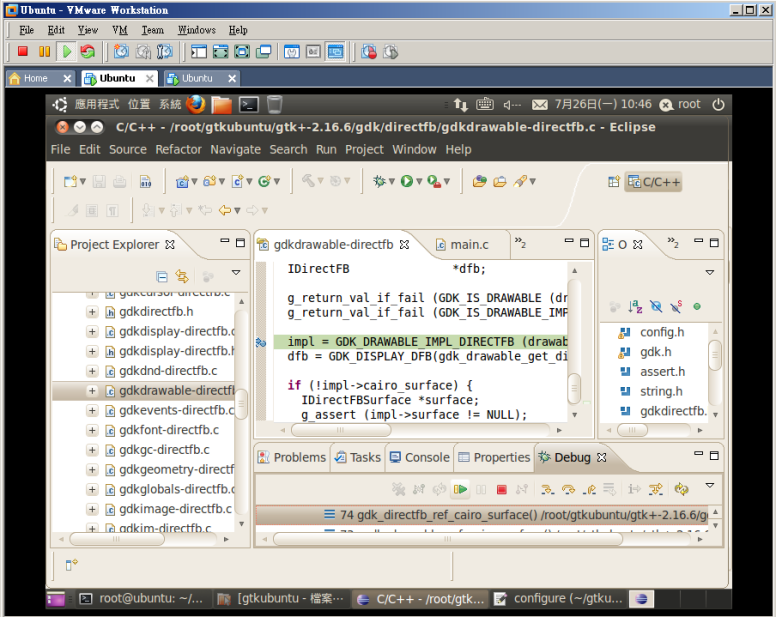
Task: Open the Project Explorer view menu arrow
Action: pos(236,272)
